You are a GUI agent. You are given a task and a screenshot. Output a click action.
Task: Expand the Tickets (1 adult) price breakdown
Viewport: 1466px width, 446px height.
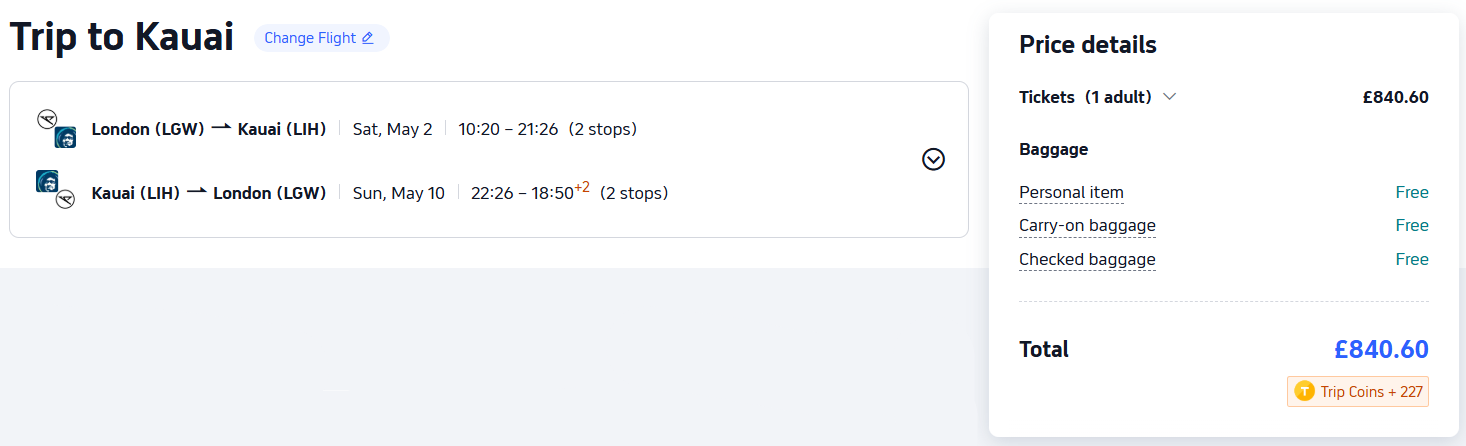(1169, 97)
